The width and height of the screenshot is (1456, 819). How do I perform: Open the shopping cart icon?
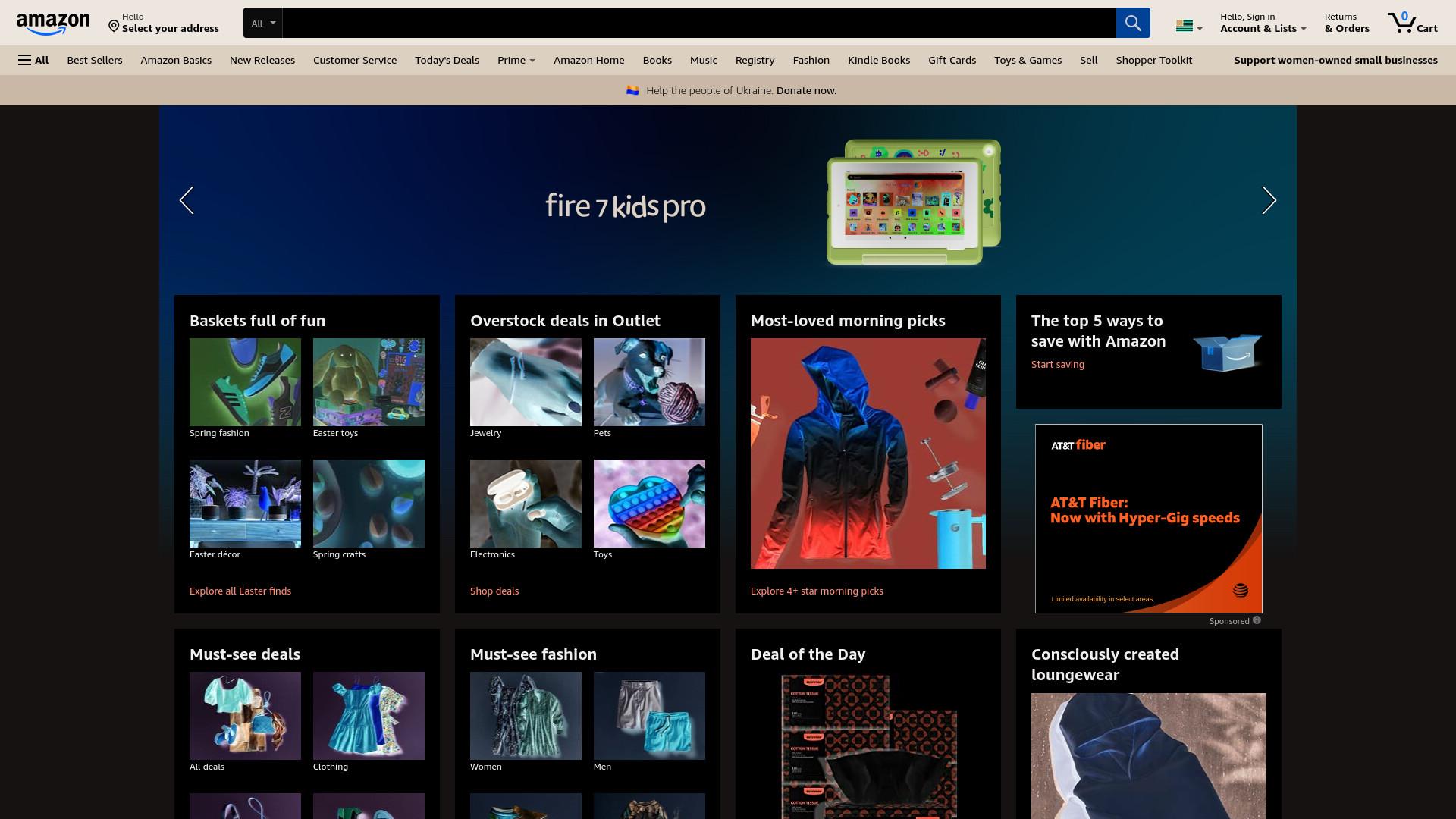[x=1412, y=23]
